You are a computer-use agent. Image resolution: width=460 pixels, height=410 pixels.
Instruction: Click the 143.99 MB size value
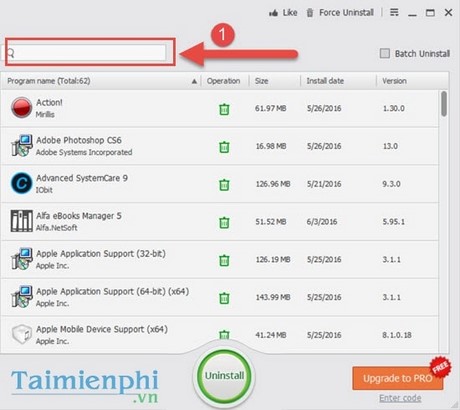pos(273,297)
